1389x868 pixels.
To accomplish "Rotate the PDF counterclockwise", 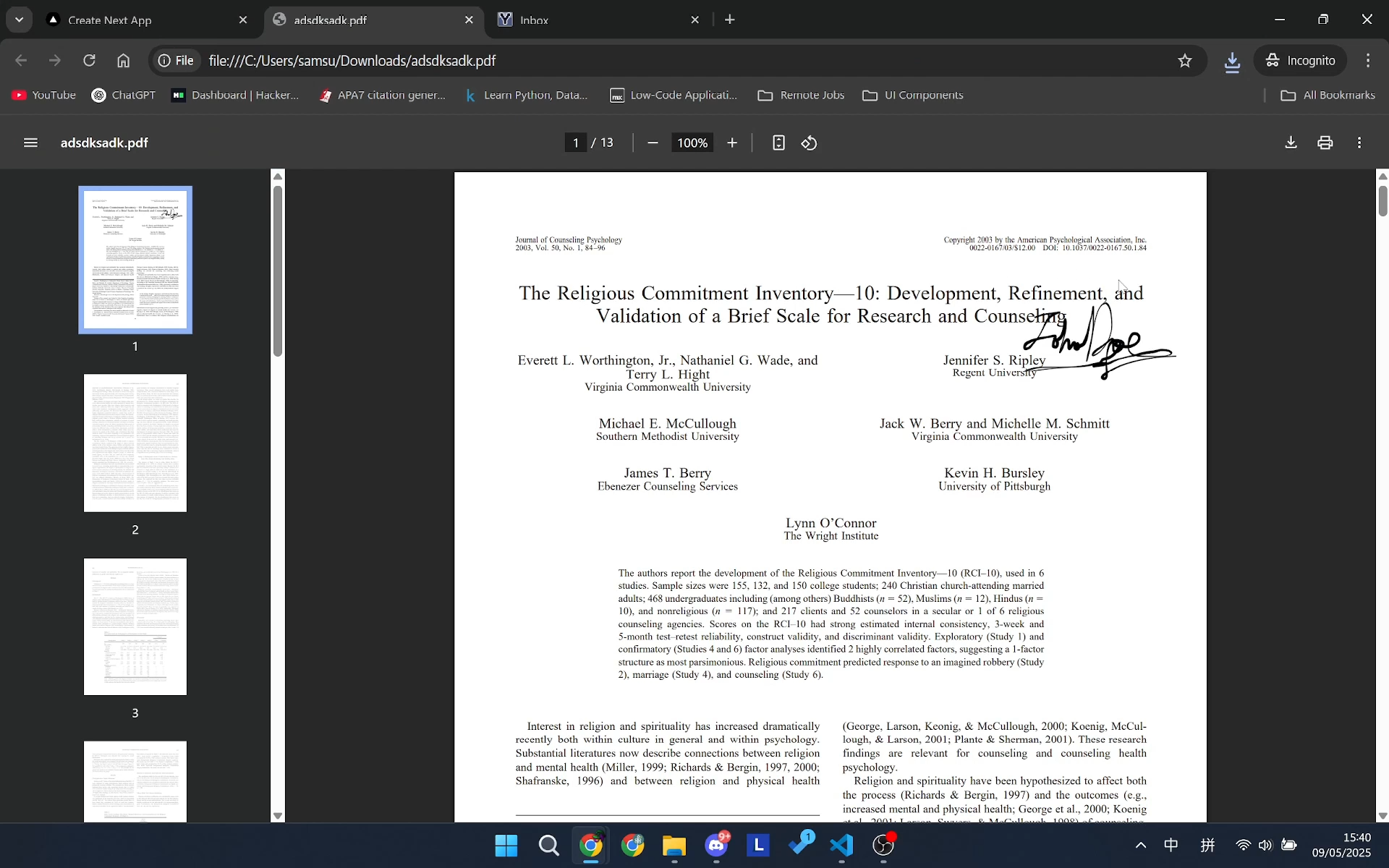I will pos(810,143).
